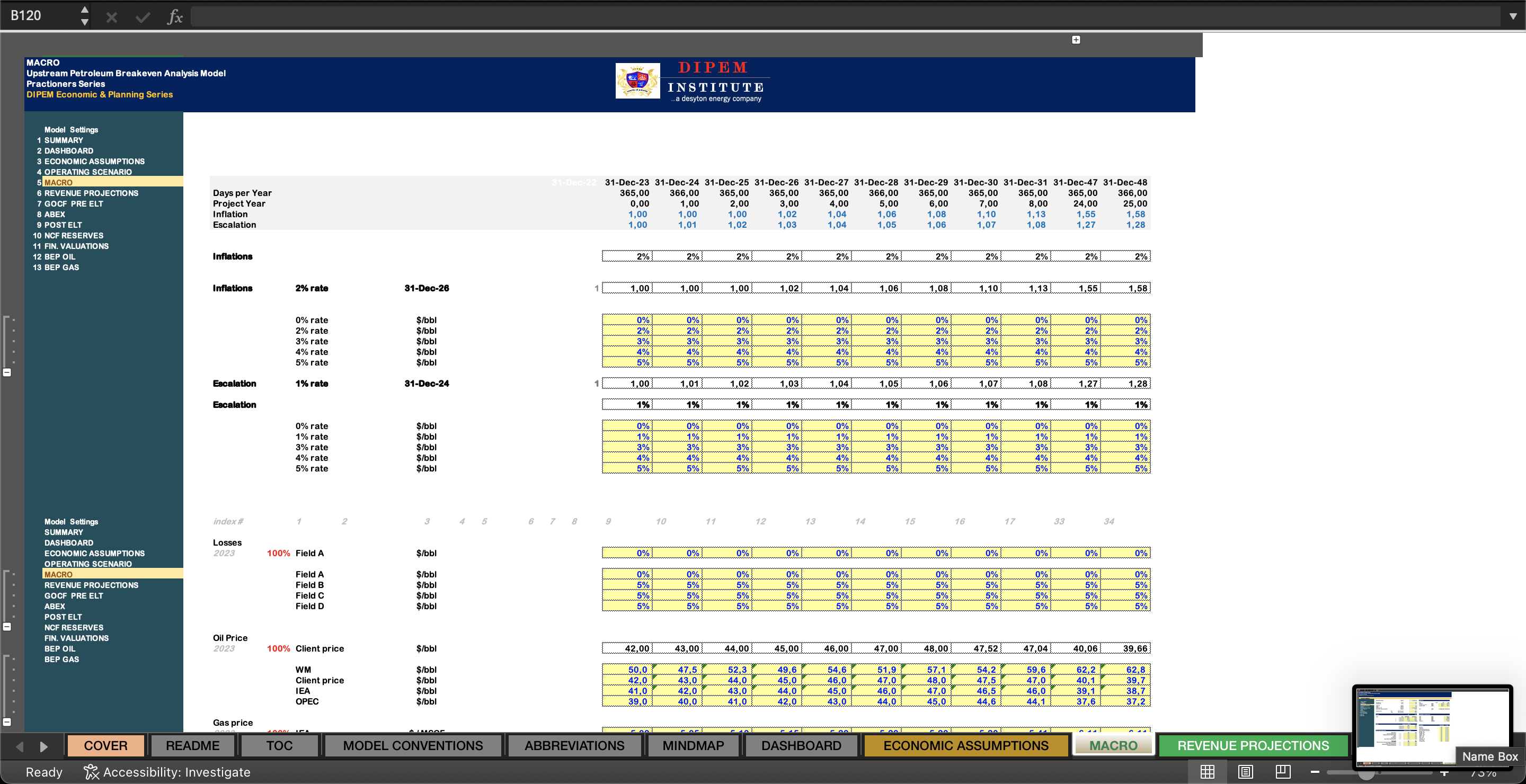Screen dimensions: 1526x784
Task: Click the Name Box stepper arrows
Action: point(85,16)
